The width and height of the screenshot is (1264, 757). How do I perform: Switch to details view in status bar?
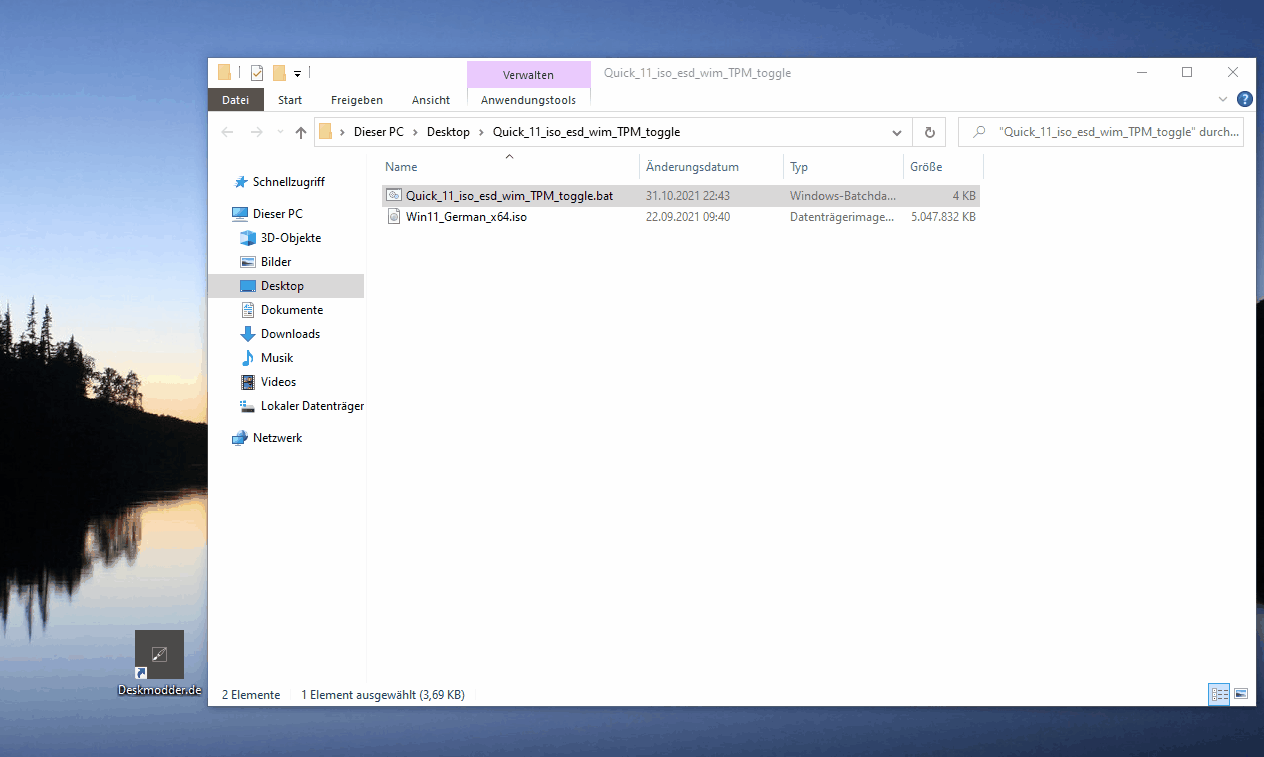click(x=1219, y=693)
